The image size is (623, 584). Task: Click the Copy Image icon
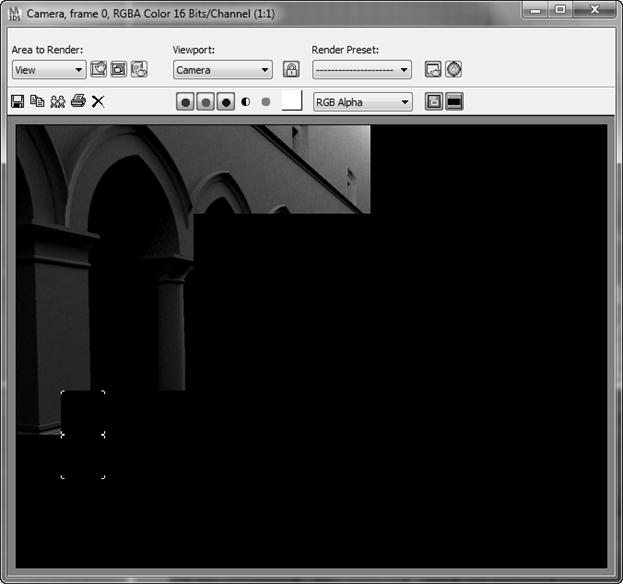(37, 102)
